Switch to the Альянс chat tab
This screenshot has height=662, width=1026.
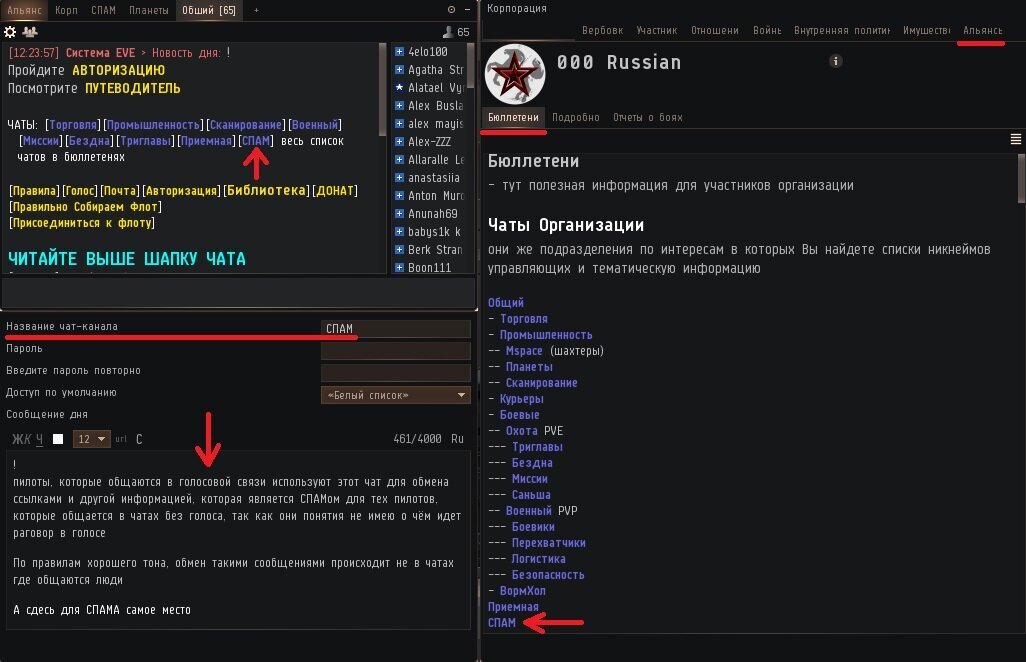[x=24, y=10]
